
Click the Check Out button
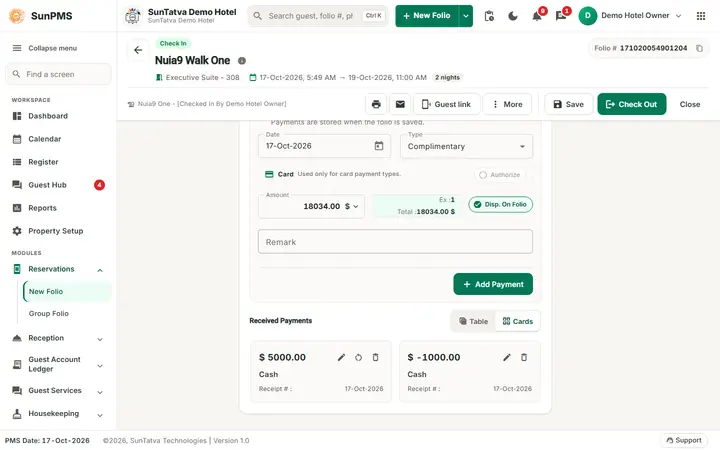coord(631,104)
